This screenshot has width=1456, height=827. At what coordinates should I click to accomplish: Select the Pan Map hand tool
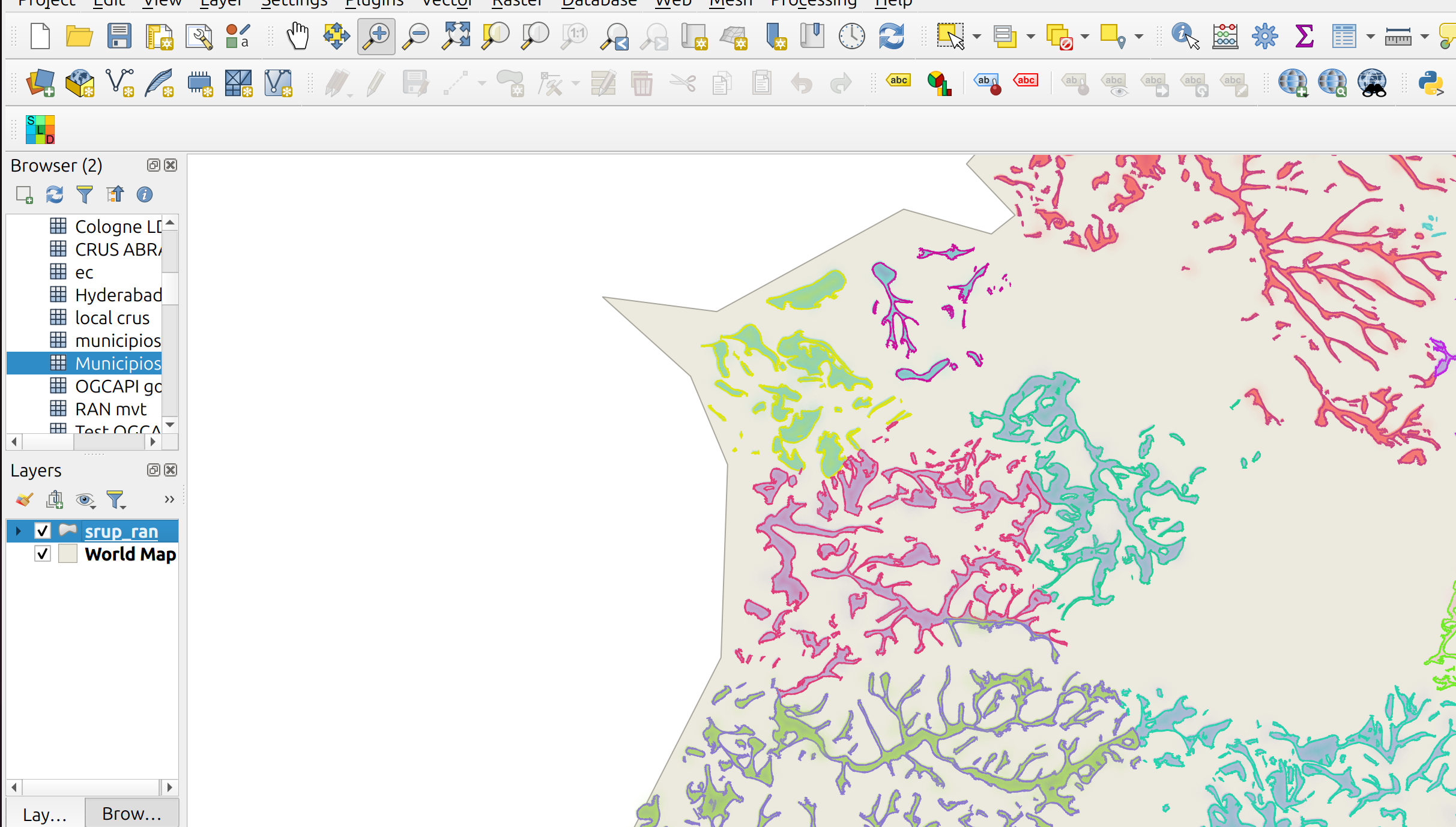[x=297, y=37]
